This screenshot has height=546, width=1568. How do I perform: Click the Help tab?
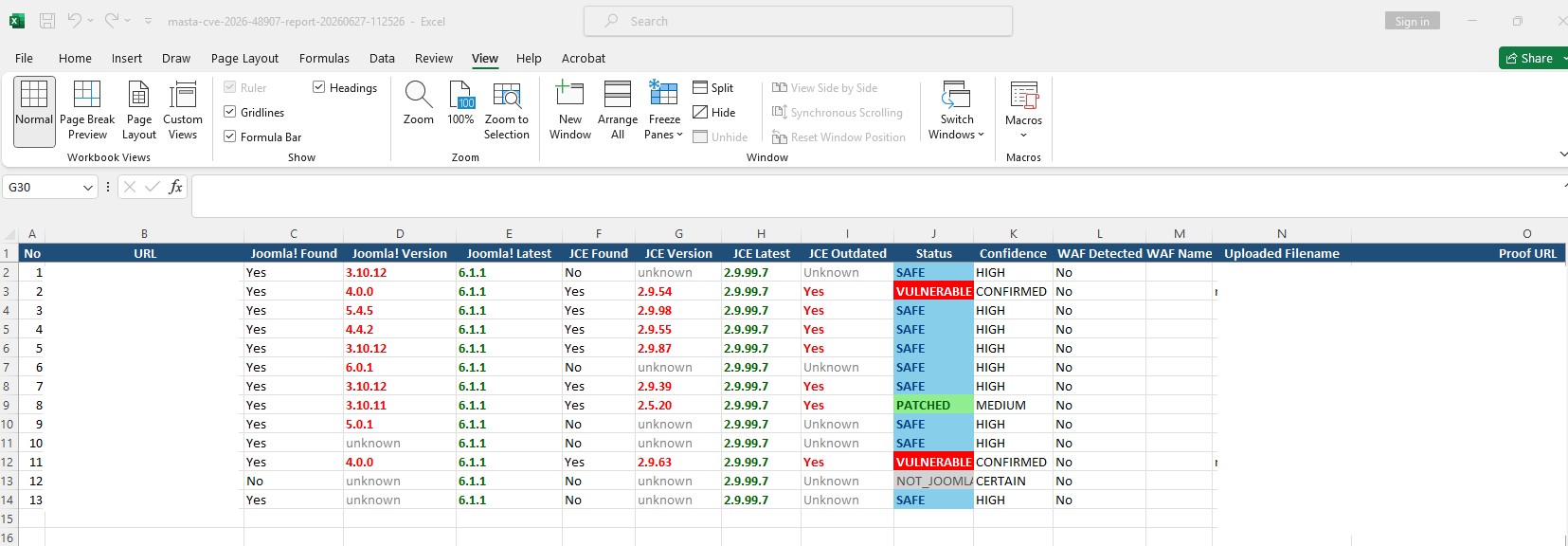[x=529, y=58]
